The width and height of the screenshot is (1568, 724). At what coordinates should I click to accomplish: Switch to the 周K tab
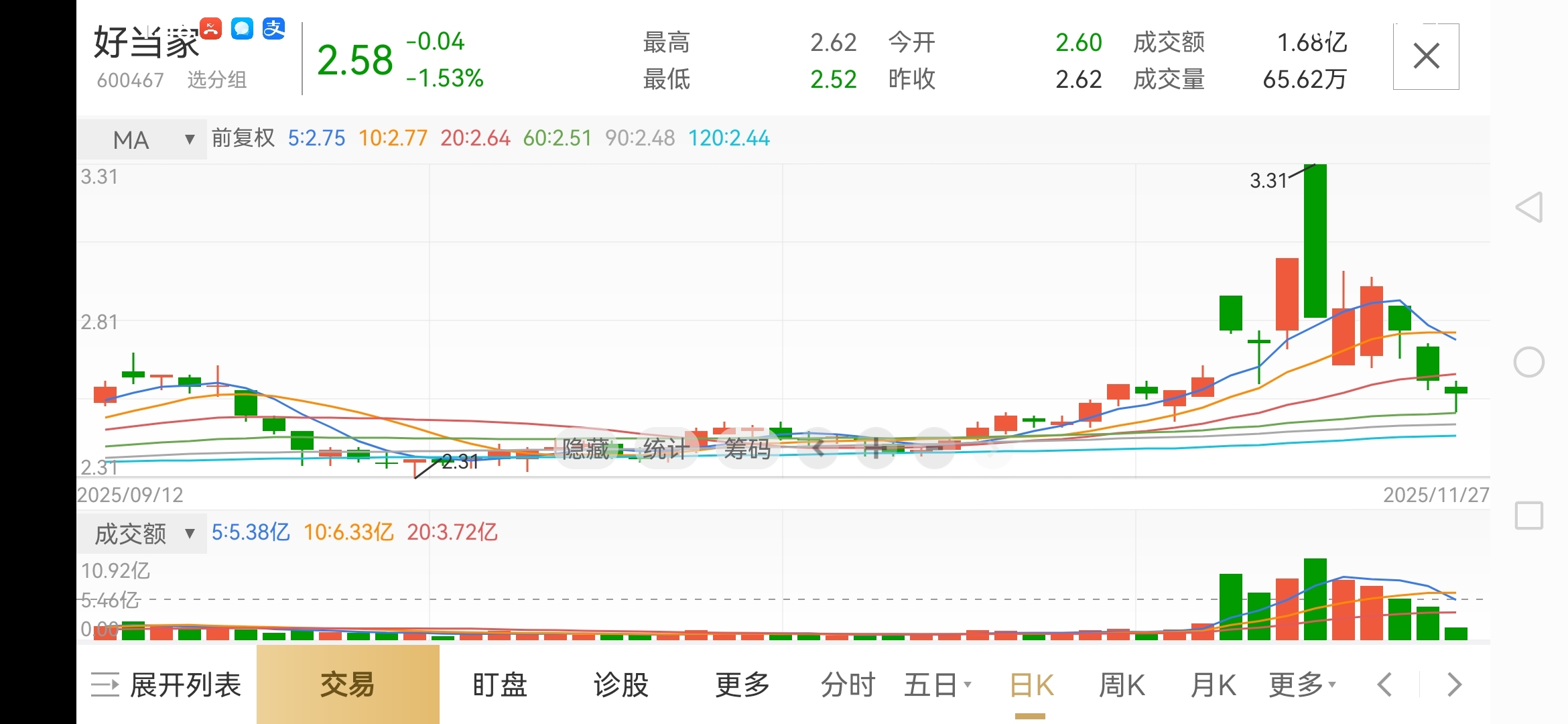[x=1122, y=685]
